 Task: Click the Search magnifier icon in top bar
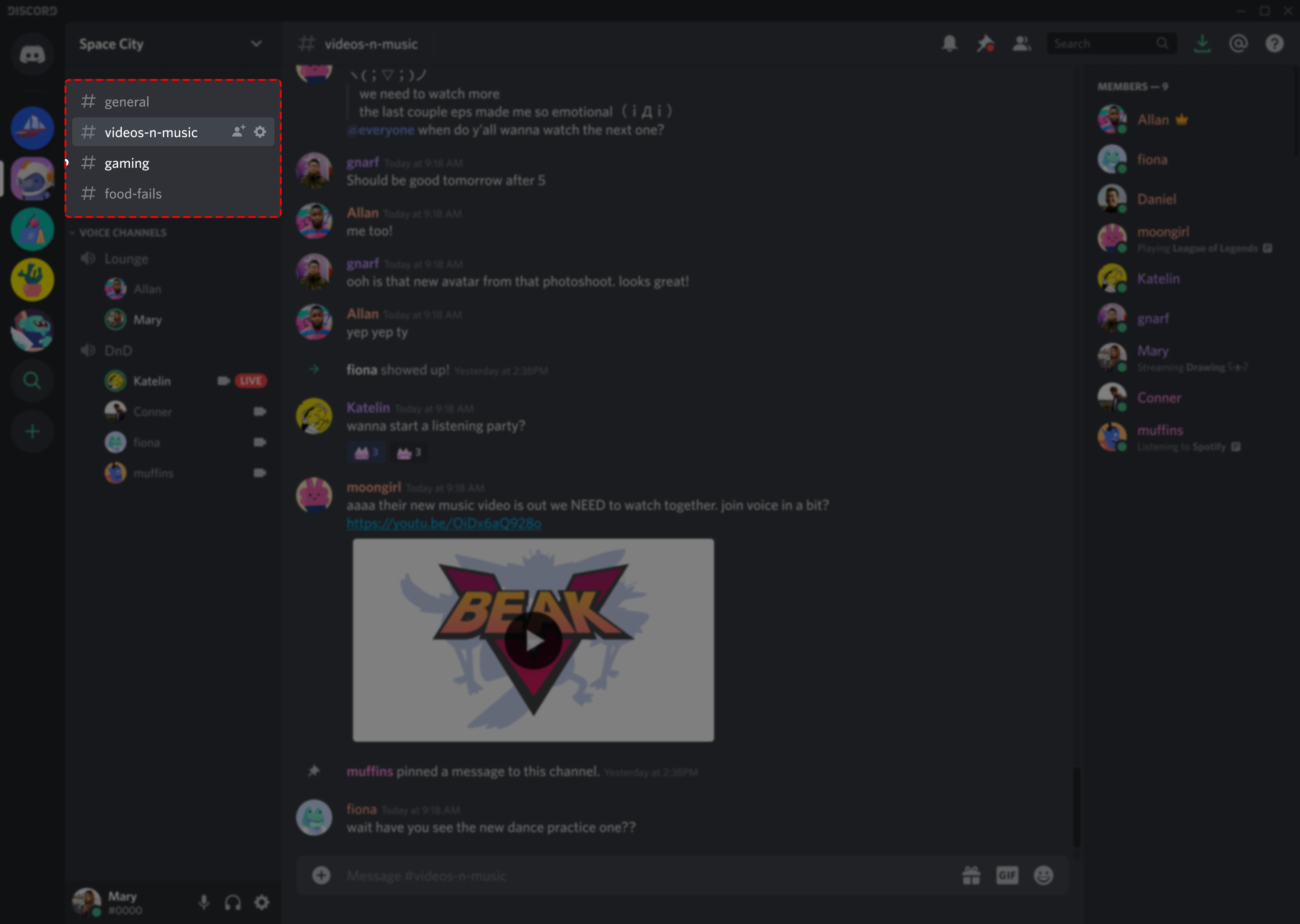tap(1162, 43)
